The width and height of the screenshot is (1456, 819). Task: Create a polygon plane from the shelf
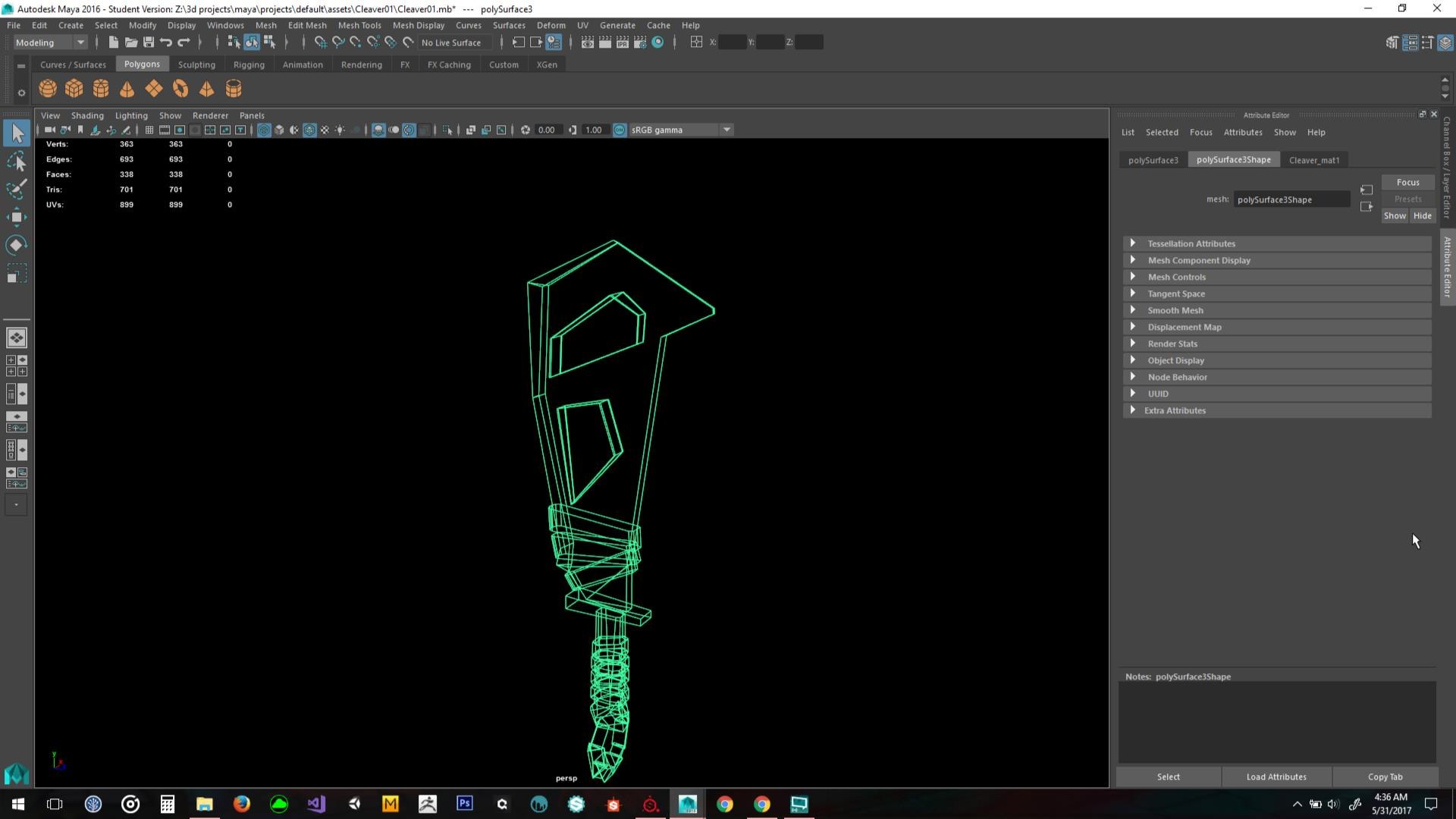tap(154, 89)
